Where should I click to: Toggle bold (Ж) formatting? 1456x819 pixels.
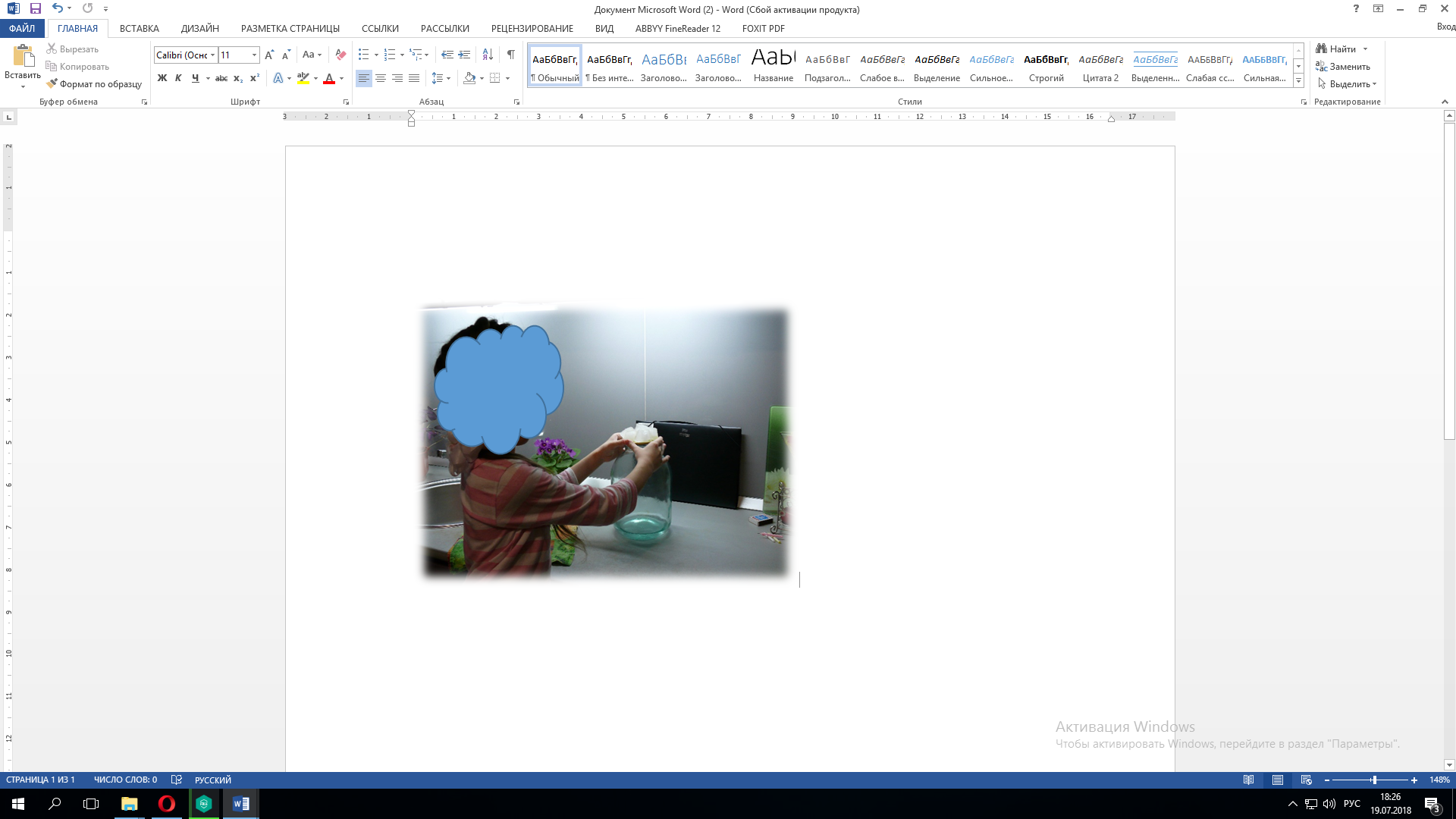click(x=162, y=78)
